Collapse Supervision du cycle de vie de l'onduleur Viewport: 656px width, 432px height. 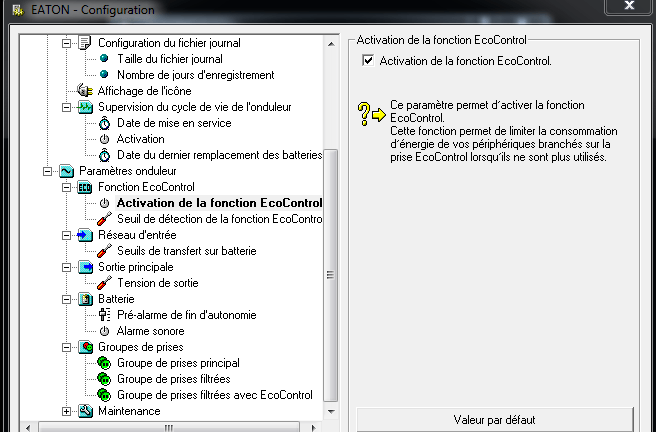[67, 107]
